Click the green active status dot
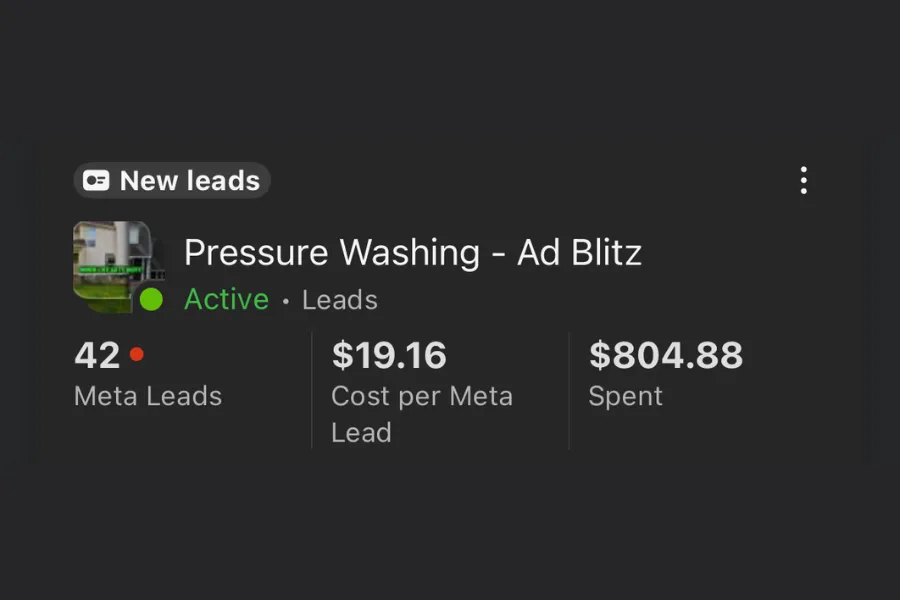Image resolution: width=900 pixels, height=600 pixels. [x=151, y=299]
